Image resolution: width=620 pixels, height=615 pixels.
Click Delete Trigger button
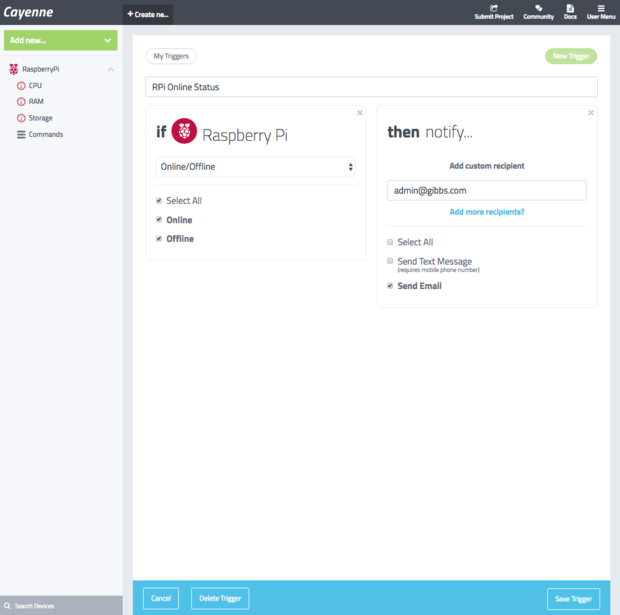click(220, 598)
